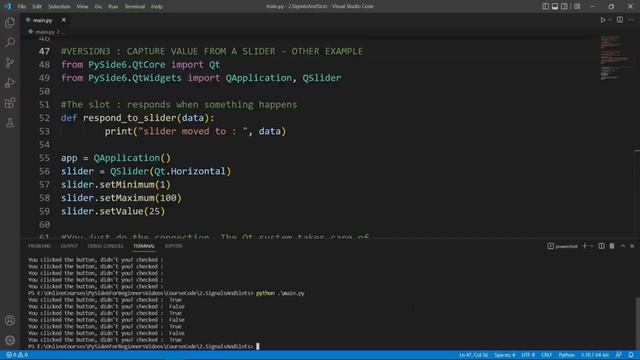Toggle the bottom panel layout icon
Screen dimensions: 640x360
pyautogui.click(x=555, y=7)
